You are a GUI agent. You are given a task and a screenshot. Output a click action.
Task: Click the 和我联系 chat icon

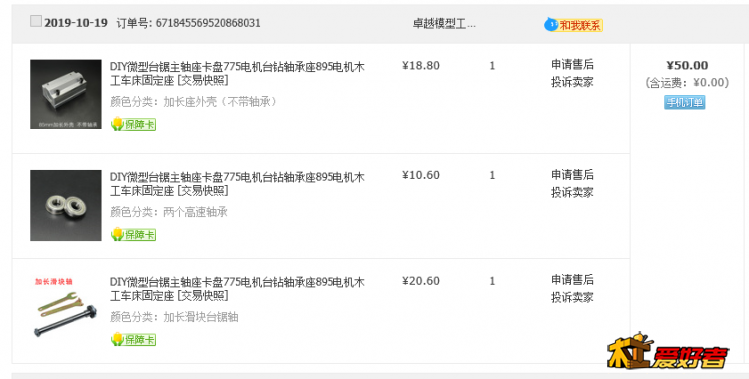click(573, 25)
